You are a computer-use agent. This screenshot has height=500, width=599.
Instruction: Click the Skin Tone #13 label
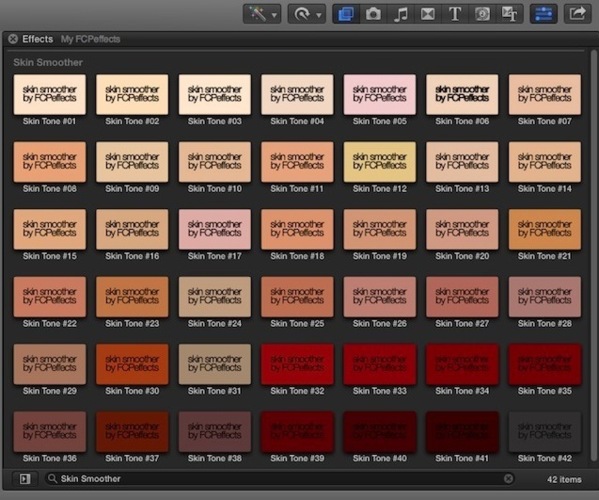click(x=462, y=189)
